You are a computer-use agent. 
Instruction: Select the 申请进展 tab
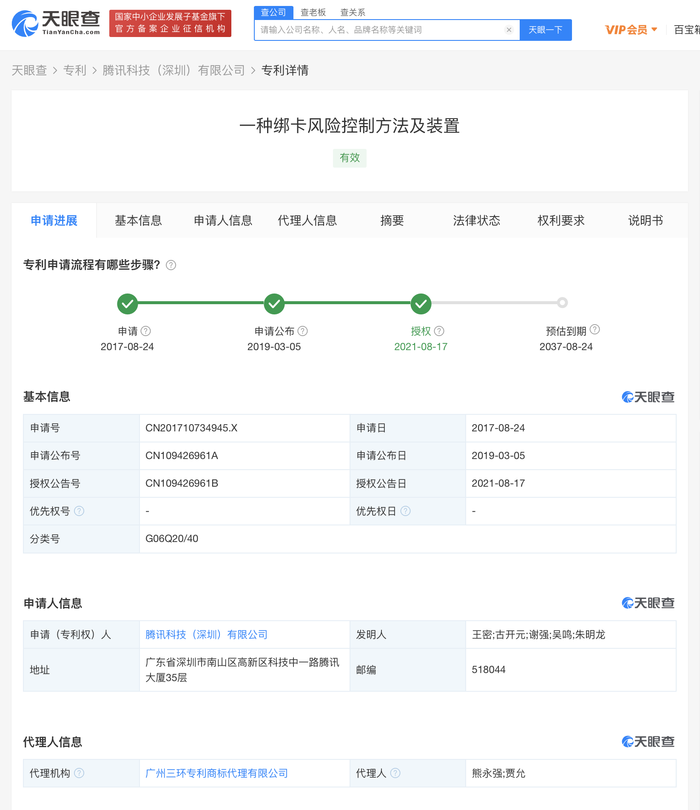pyautogui.click(x=54, y=221)
